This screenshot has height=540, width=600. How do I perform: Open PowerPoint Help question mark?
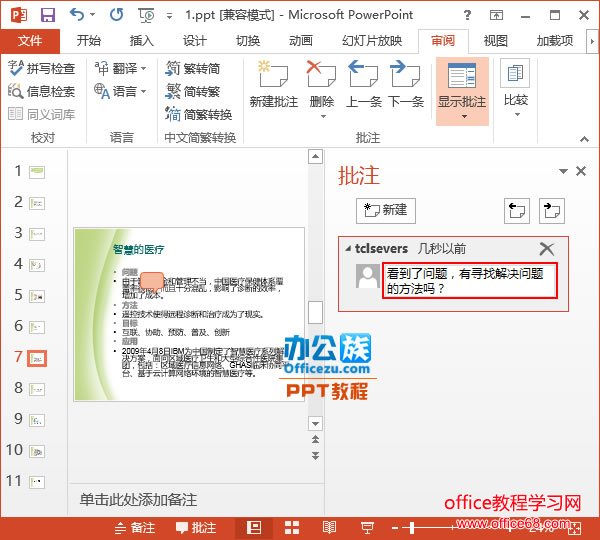point(467,15)
